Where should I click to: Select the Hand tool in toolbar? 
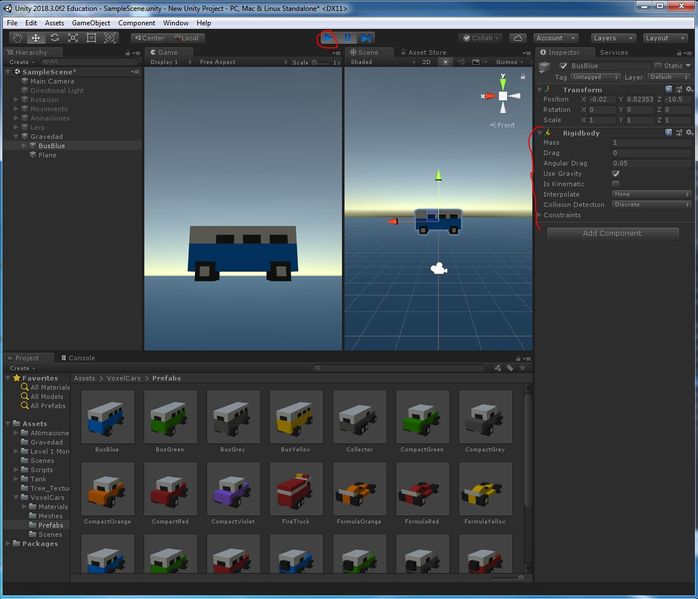pyautogui.click(x=16, y=38)
